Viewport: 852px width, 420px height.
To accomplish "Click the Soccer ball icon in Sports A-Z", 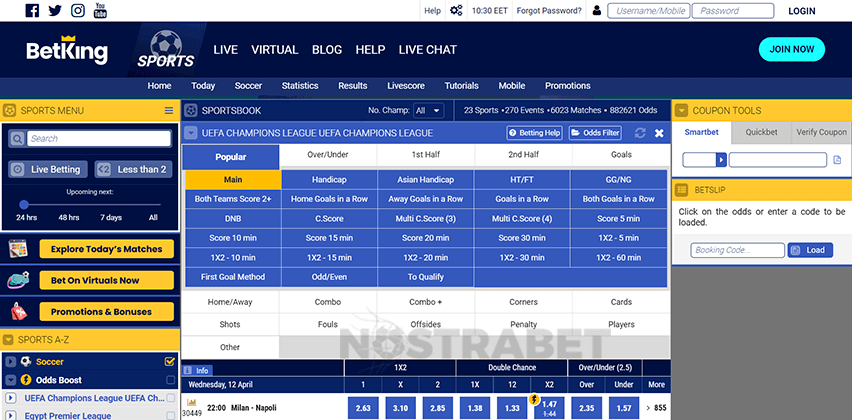I will (x=26, y=361).
